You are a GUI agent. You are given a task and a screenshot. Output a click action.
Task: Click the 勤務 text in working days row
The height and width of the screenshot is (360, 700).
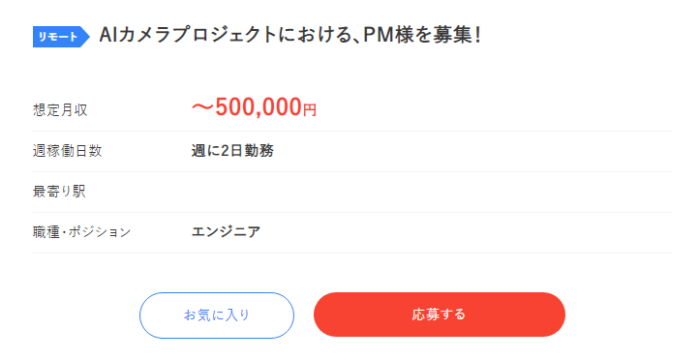click(259, 151)
